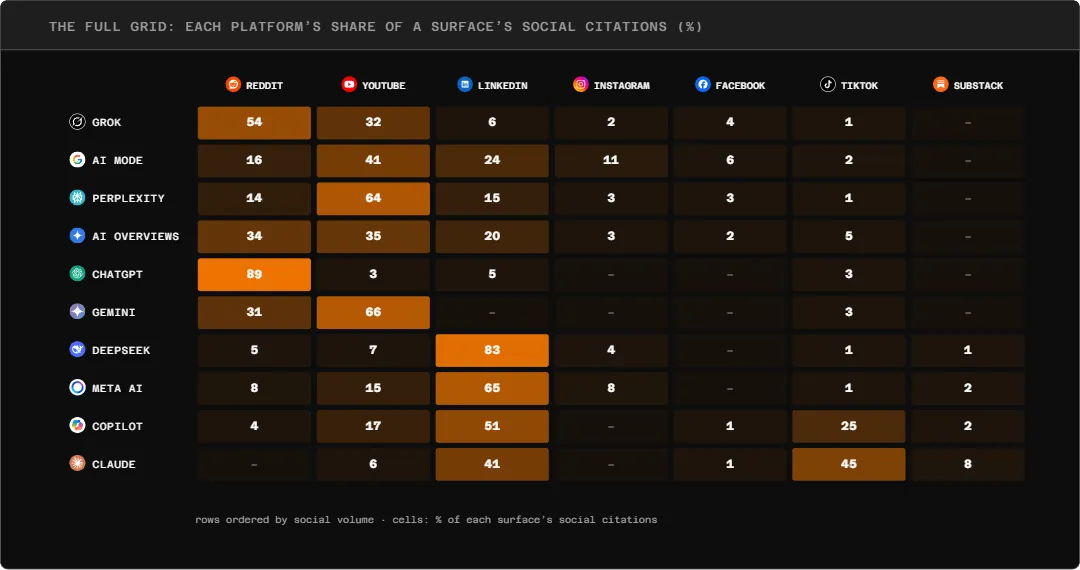This screenshot has width=1080, height=570.
Task: Click the TikTok logo icon
Action: coord(828,84)
